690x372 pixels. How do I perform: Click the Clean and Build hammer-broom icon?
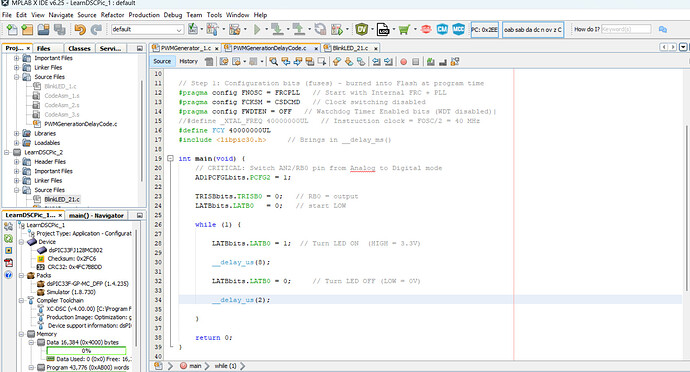[x=235, y=29]
